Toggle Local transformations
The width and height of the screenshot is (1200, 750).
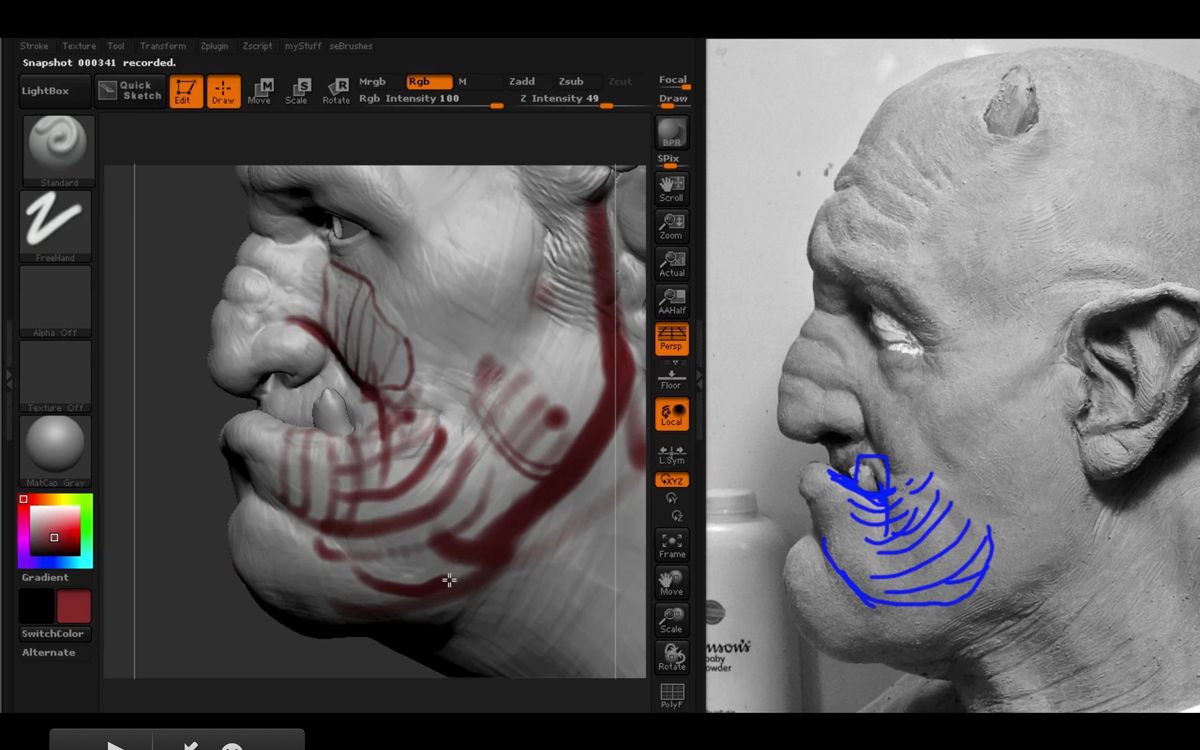pos(672,414)
